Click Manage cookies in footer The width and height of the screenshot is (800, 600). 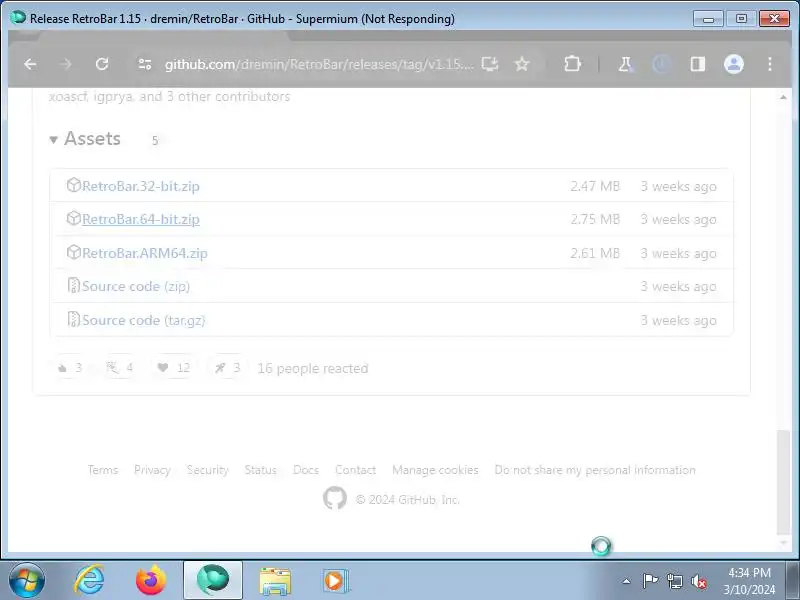pos(435,470)
